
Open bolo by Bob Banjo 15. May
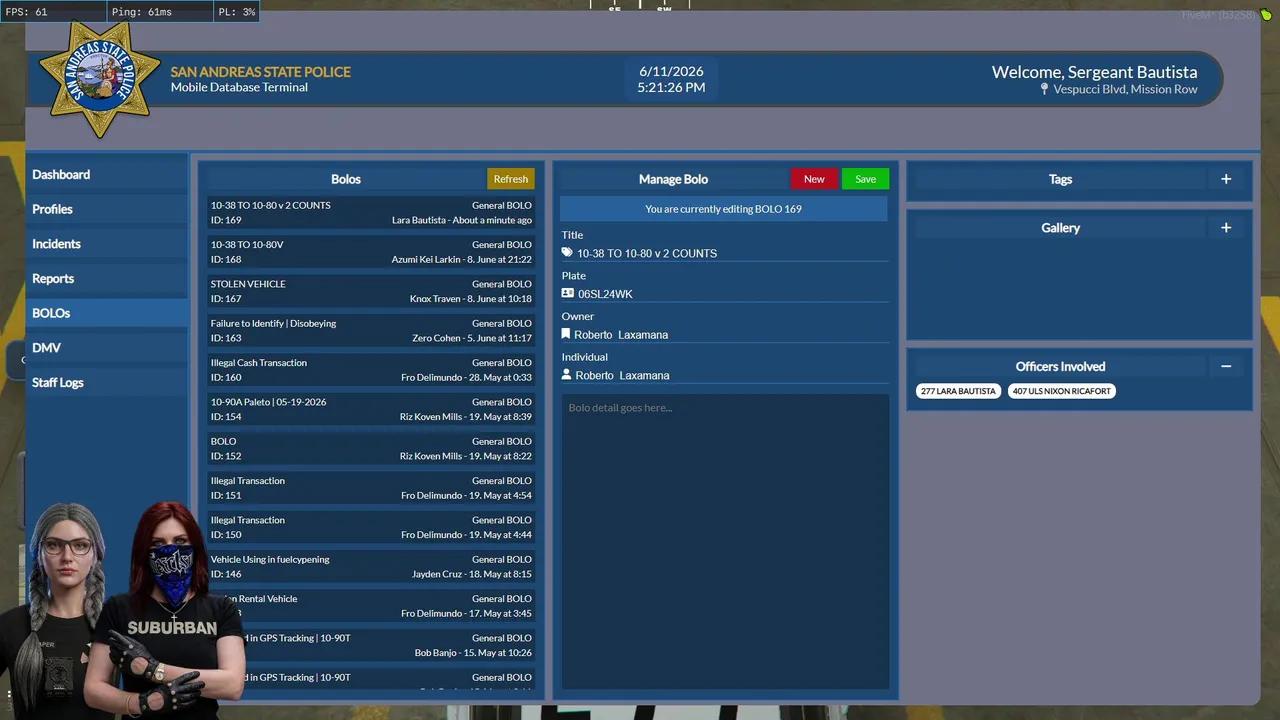(x=371, y=645)
